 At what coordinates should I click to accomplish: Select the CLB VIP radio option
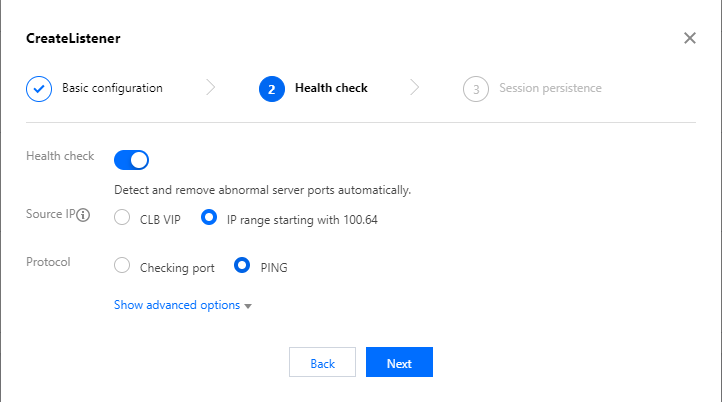tap(123, 217)
